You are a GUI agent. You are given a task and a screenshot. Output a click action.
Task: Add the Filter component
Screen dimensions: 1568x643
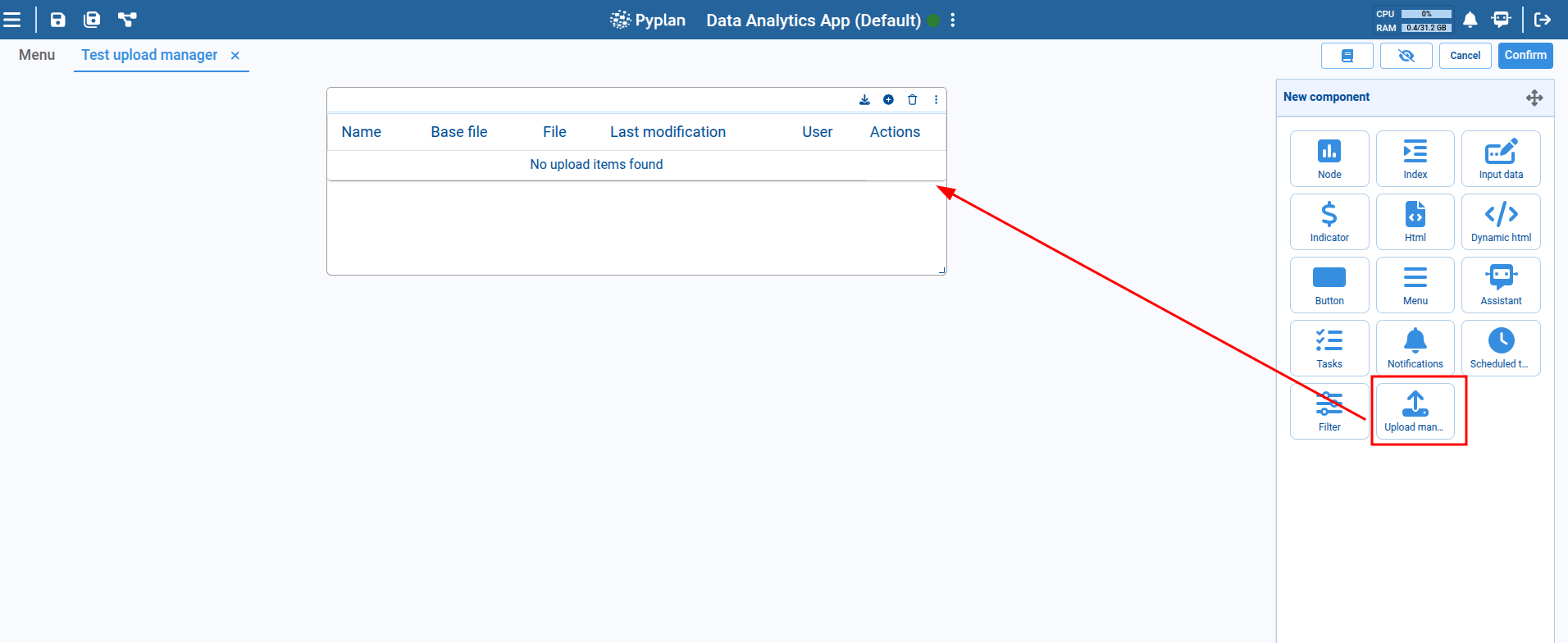(1329, 411)
